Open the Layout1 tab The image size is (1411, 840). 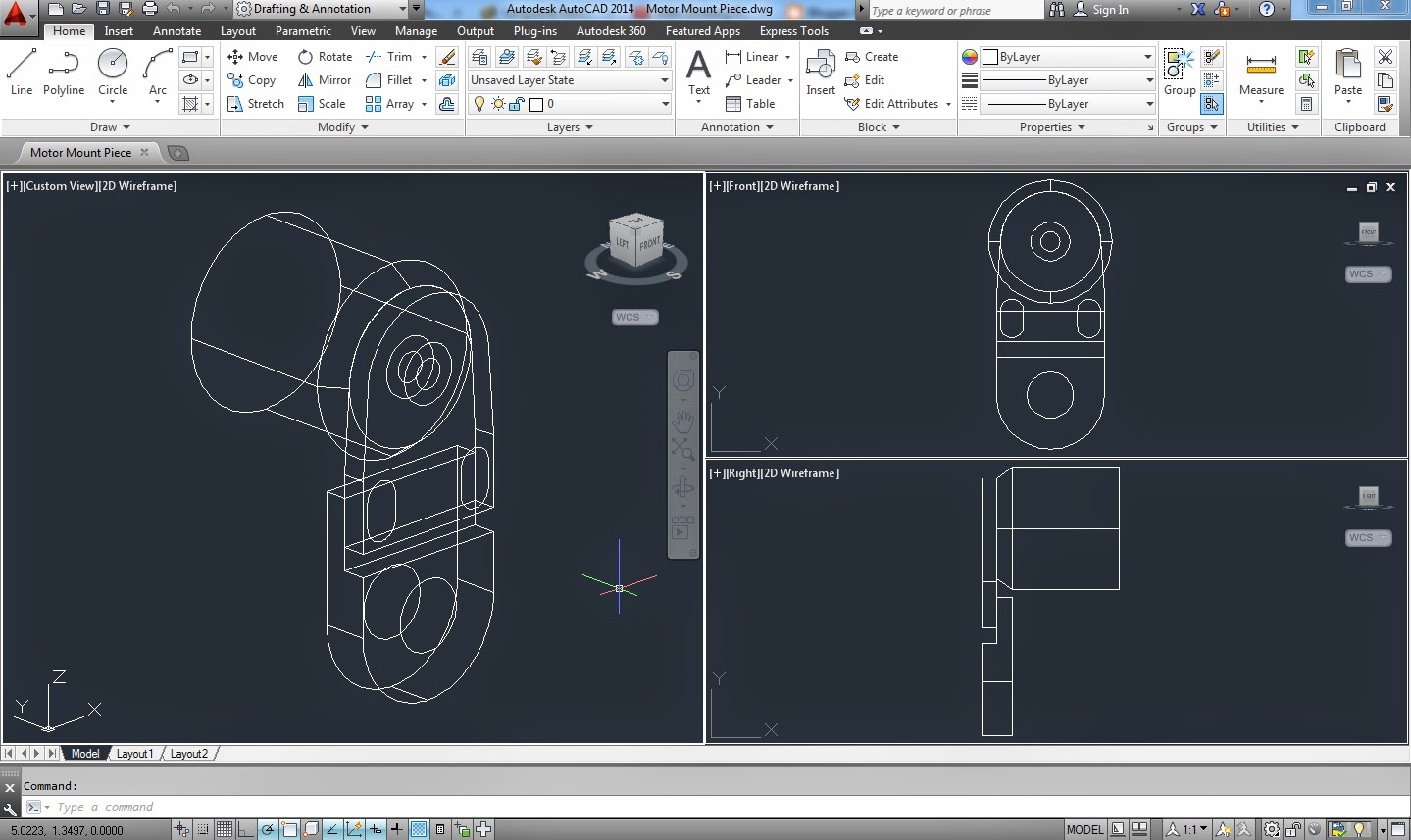point(134,753)
